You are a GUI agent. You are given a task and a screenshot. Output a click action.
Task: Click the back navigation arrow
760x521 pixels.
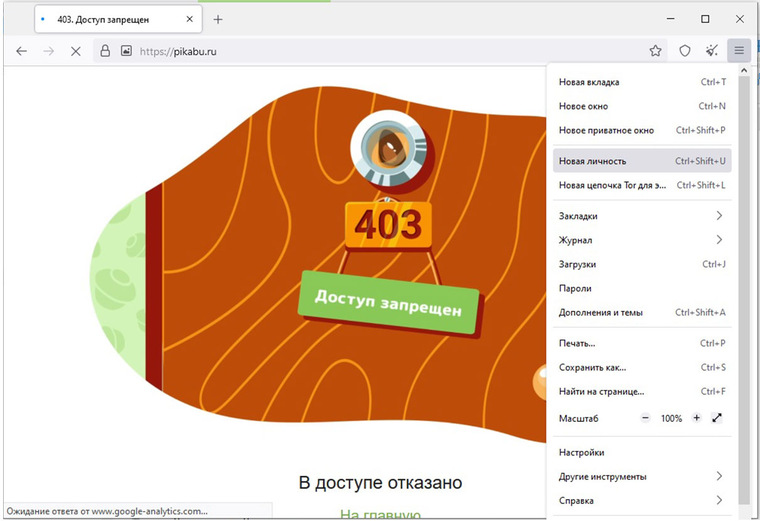21,51
